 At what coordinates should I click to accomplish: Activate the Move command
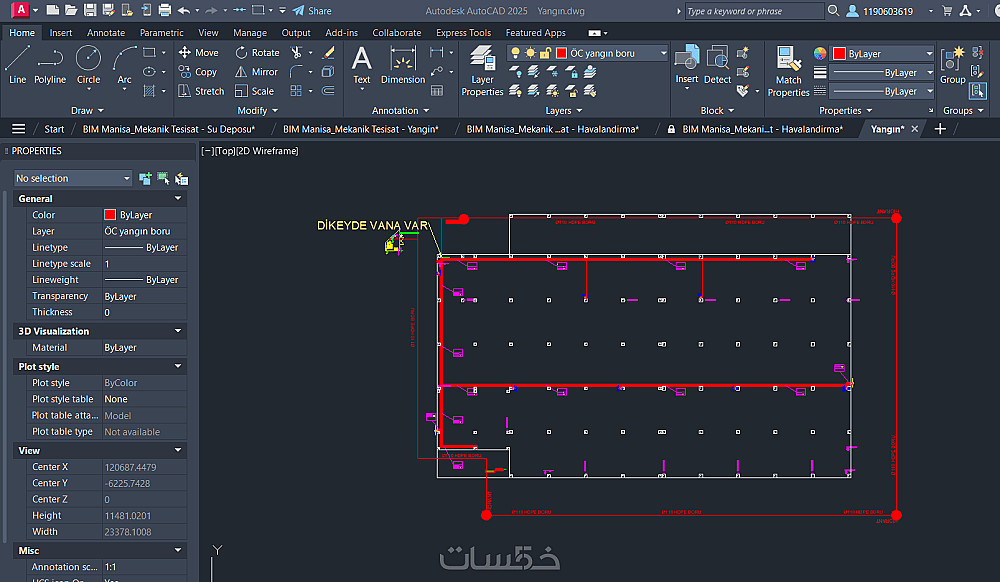pyautogui.click(x=198, y=52)
